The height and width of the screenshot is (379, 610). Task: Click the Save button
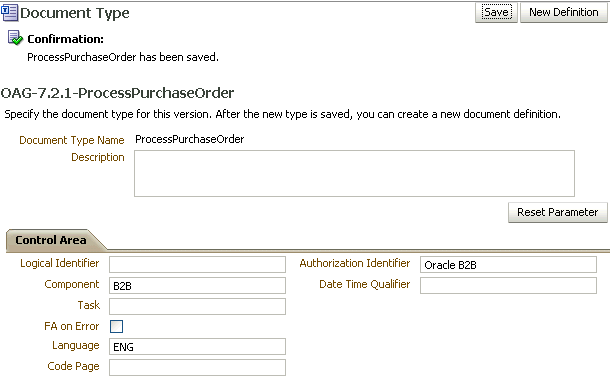click(x=496, y=12)
